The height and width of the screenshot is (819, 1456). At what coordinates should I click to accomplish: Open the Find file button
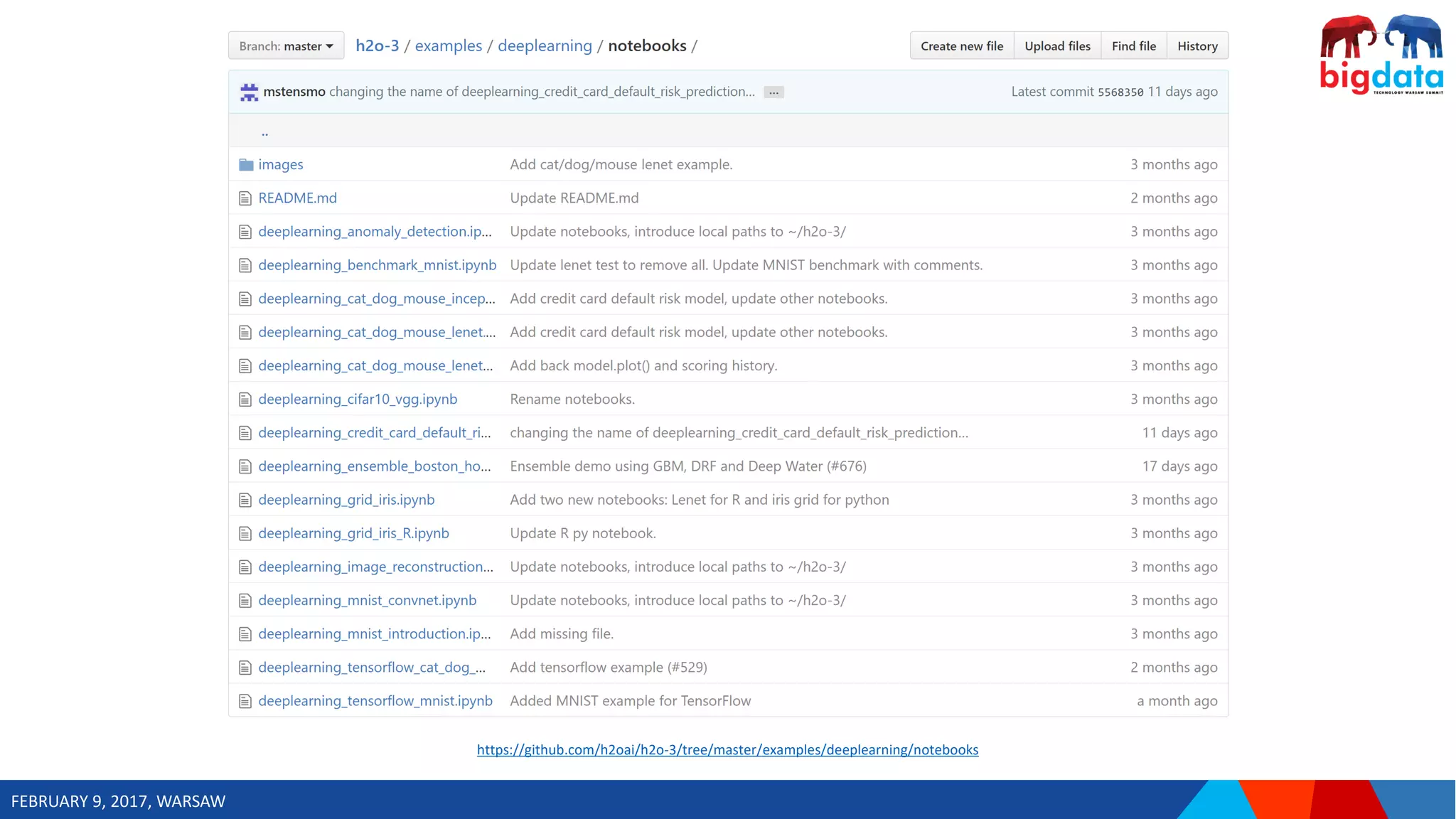[x=1133, y=46]
